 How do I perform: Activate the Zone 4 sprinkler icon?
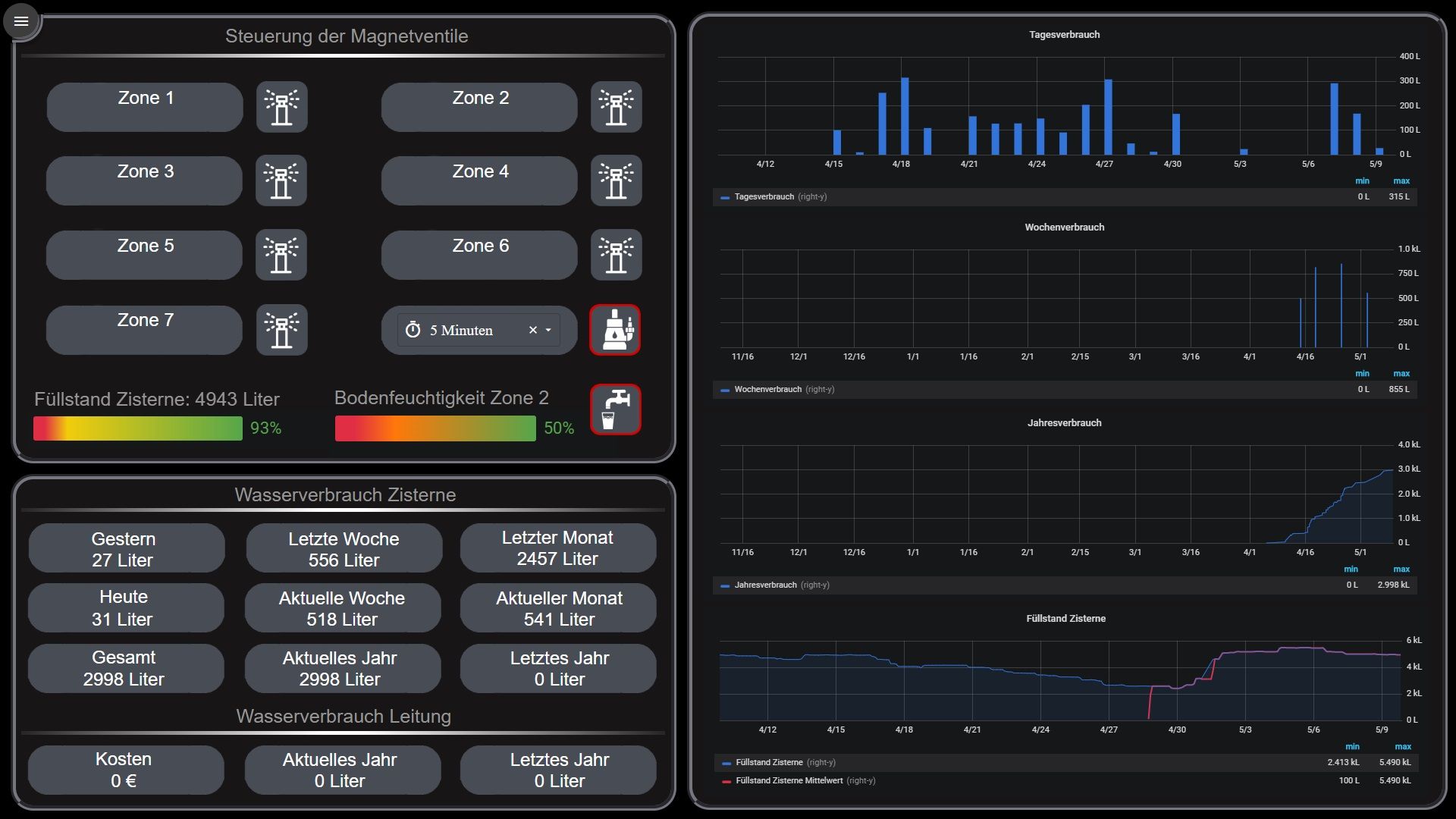coord(616,180)
